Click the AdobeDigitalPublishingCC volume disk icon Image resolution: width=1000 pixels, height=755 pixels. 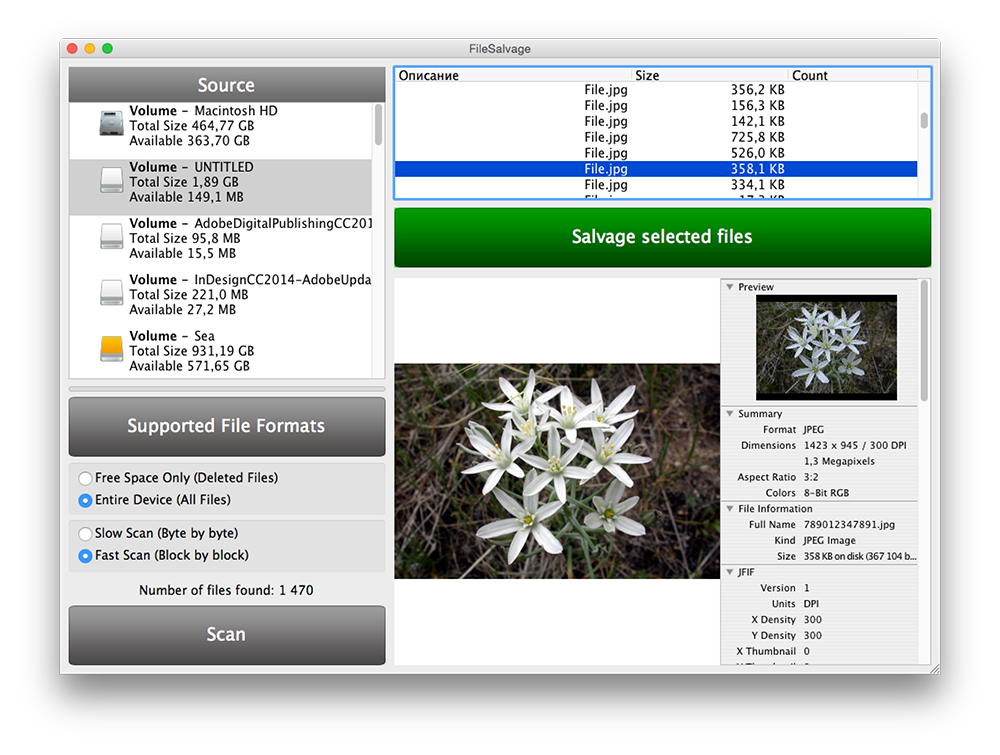111,237
